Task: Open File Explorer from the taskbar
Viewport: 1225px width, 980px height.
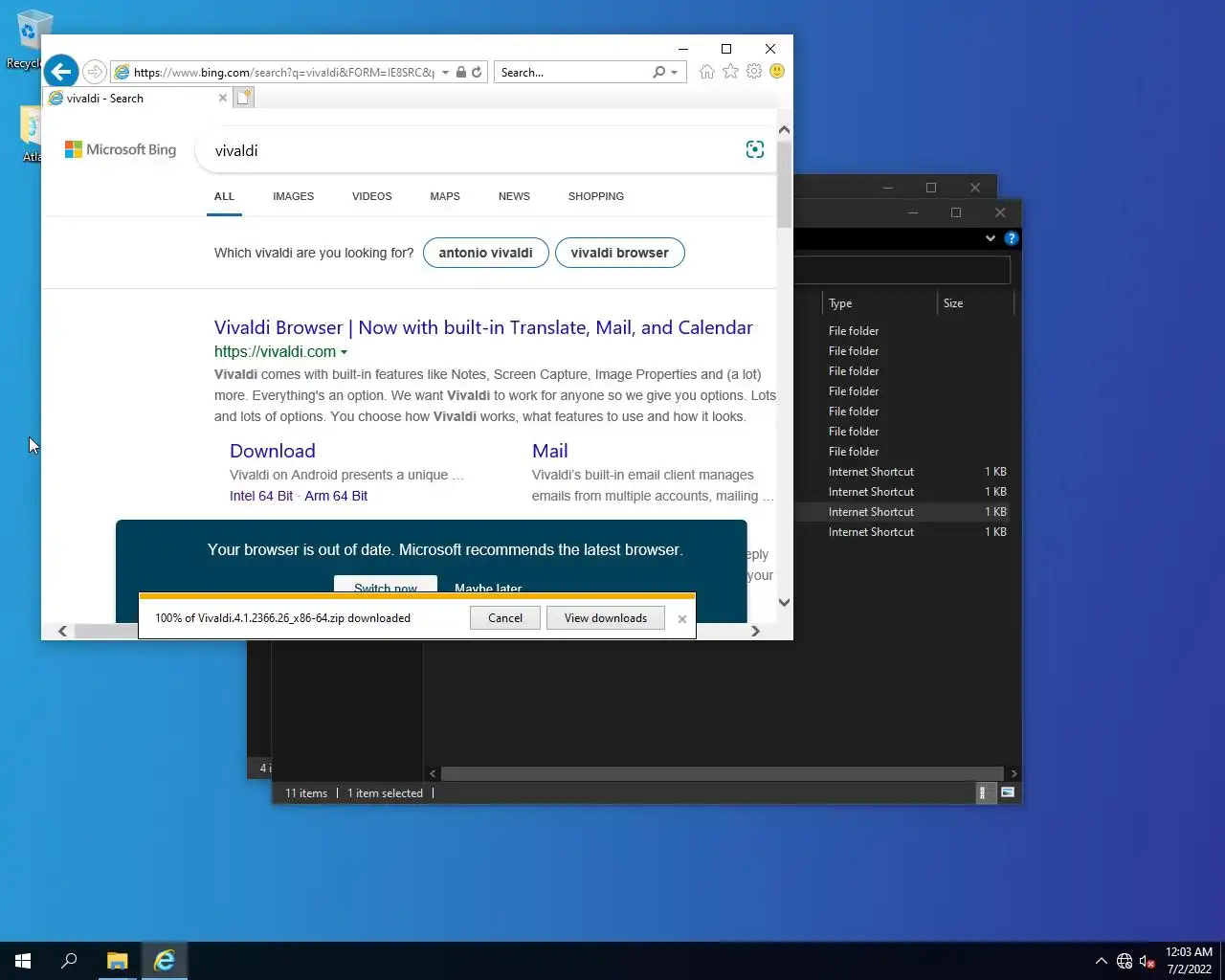Action: 117,961
